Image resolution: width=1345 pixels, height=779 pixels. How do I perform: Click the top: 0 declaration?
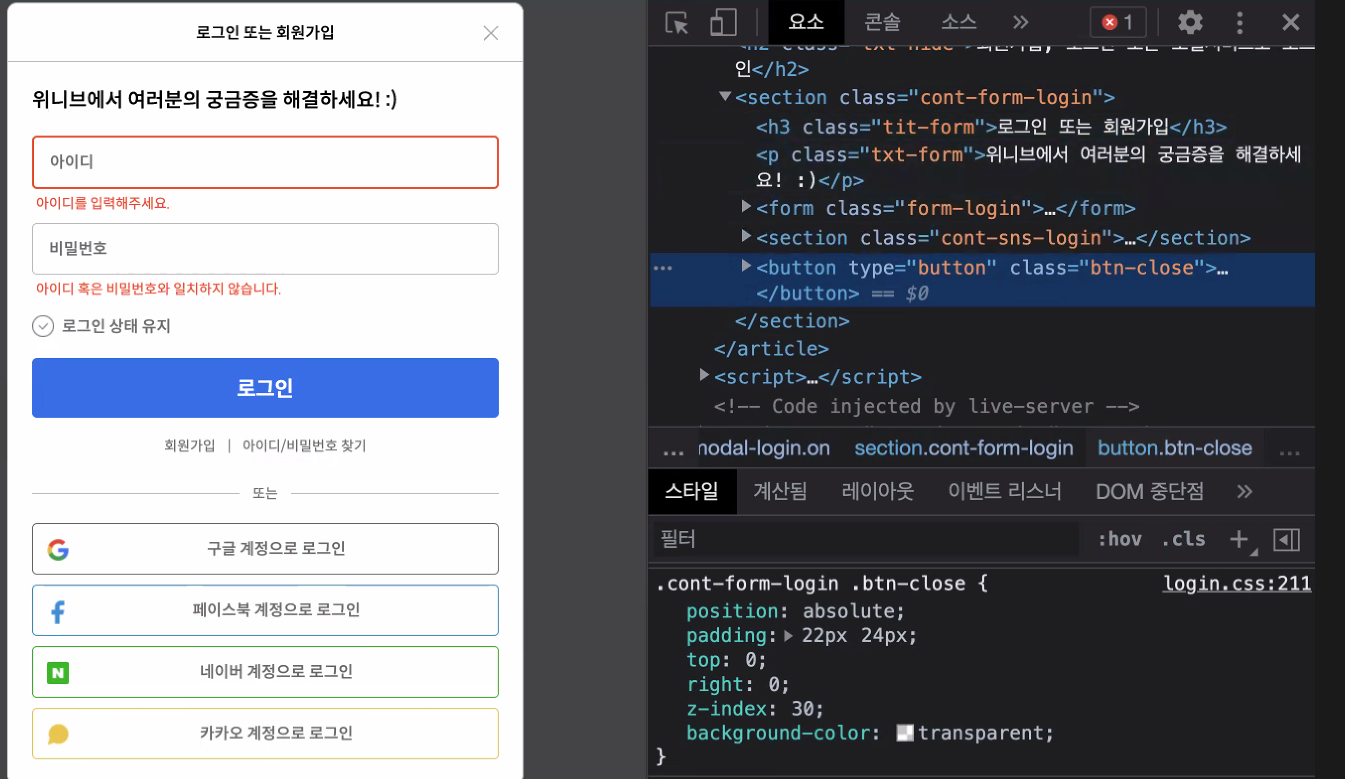coord(726,660)
